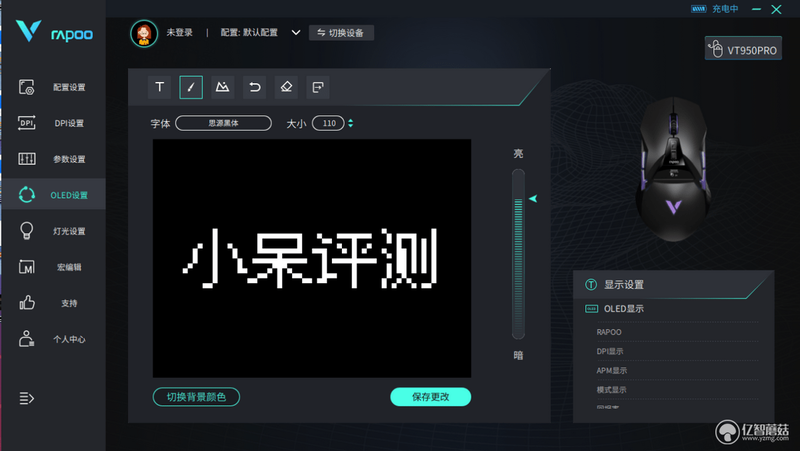800x451 pixels.
Task: Click the DPI sidebar icon
Action: coord(27,123)
